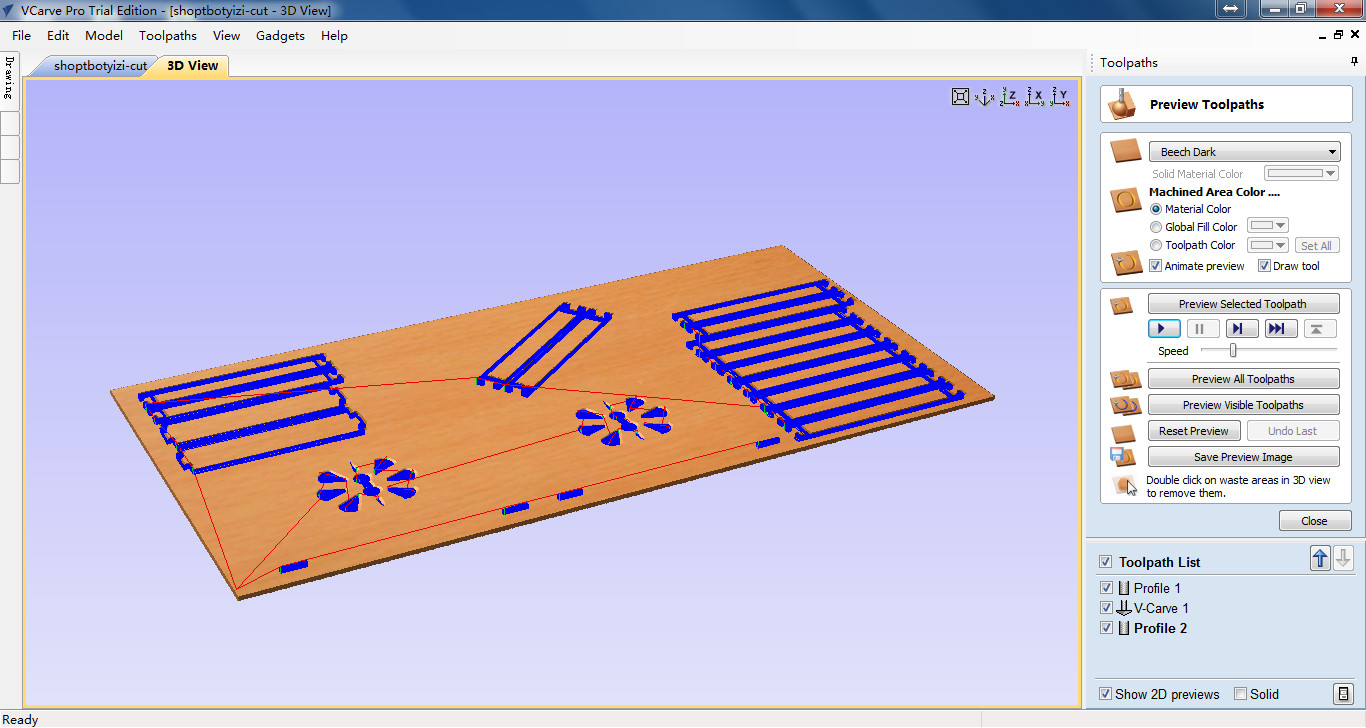The image size is (1366, 728).
Task: Click the Machined Area Color icon
Action: [x=1126, y=200]
